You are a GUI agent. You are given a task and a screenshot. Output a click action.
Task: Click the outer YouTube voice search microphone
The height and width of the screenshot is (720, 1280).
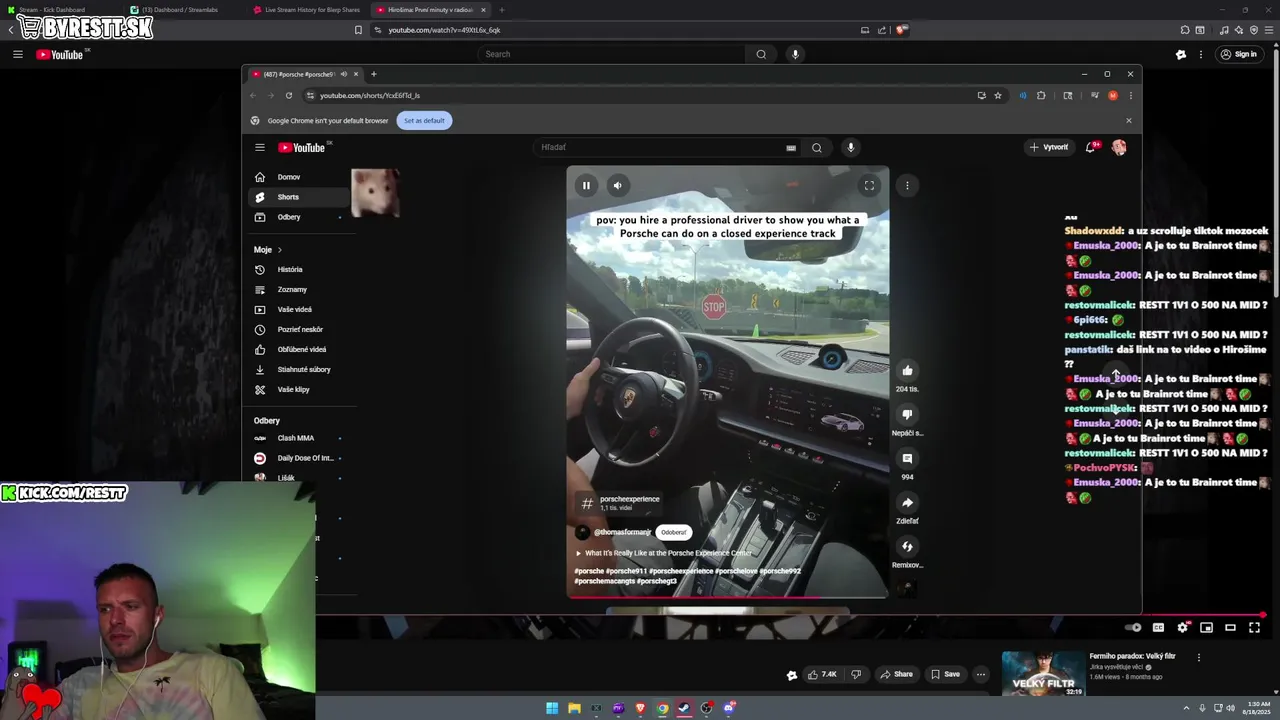coord(795,54)
